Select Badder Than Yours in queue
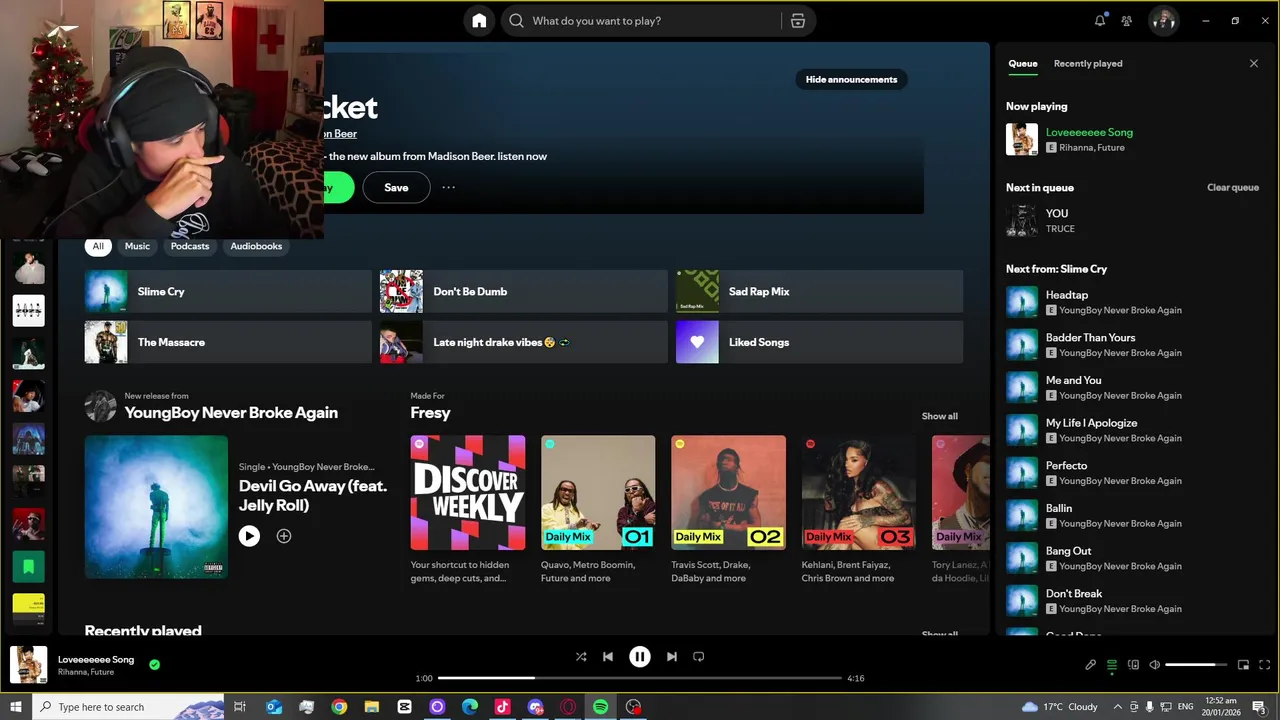 point(1133,345)
